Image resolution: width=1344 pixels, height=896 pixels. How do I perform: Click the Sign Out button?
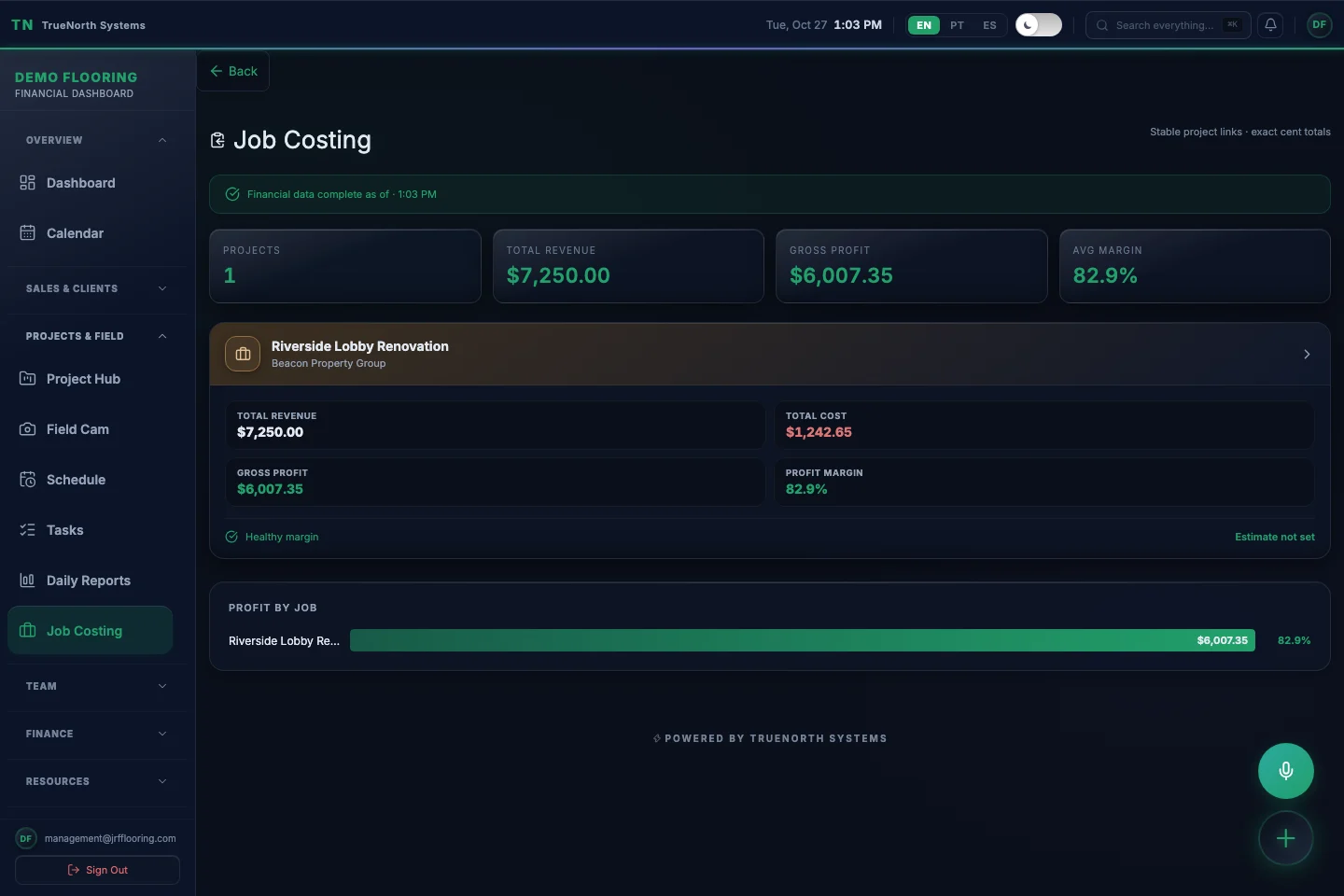(x=97, y=870)
